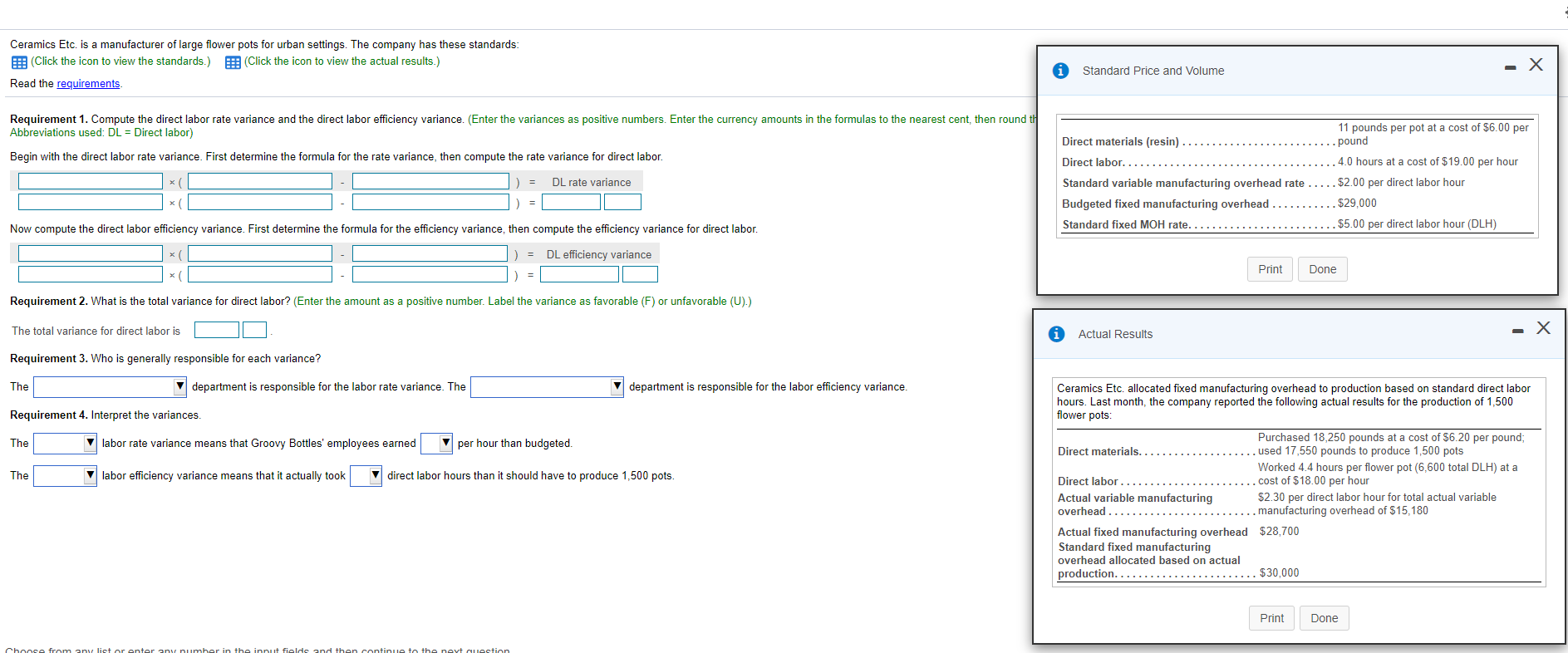Click '4.0 hours at a cost of $19.00 per hour'
Image resolution: width=1568 pixels, height=653 pixels.
(1428, 162)
